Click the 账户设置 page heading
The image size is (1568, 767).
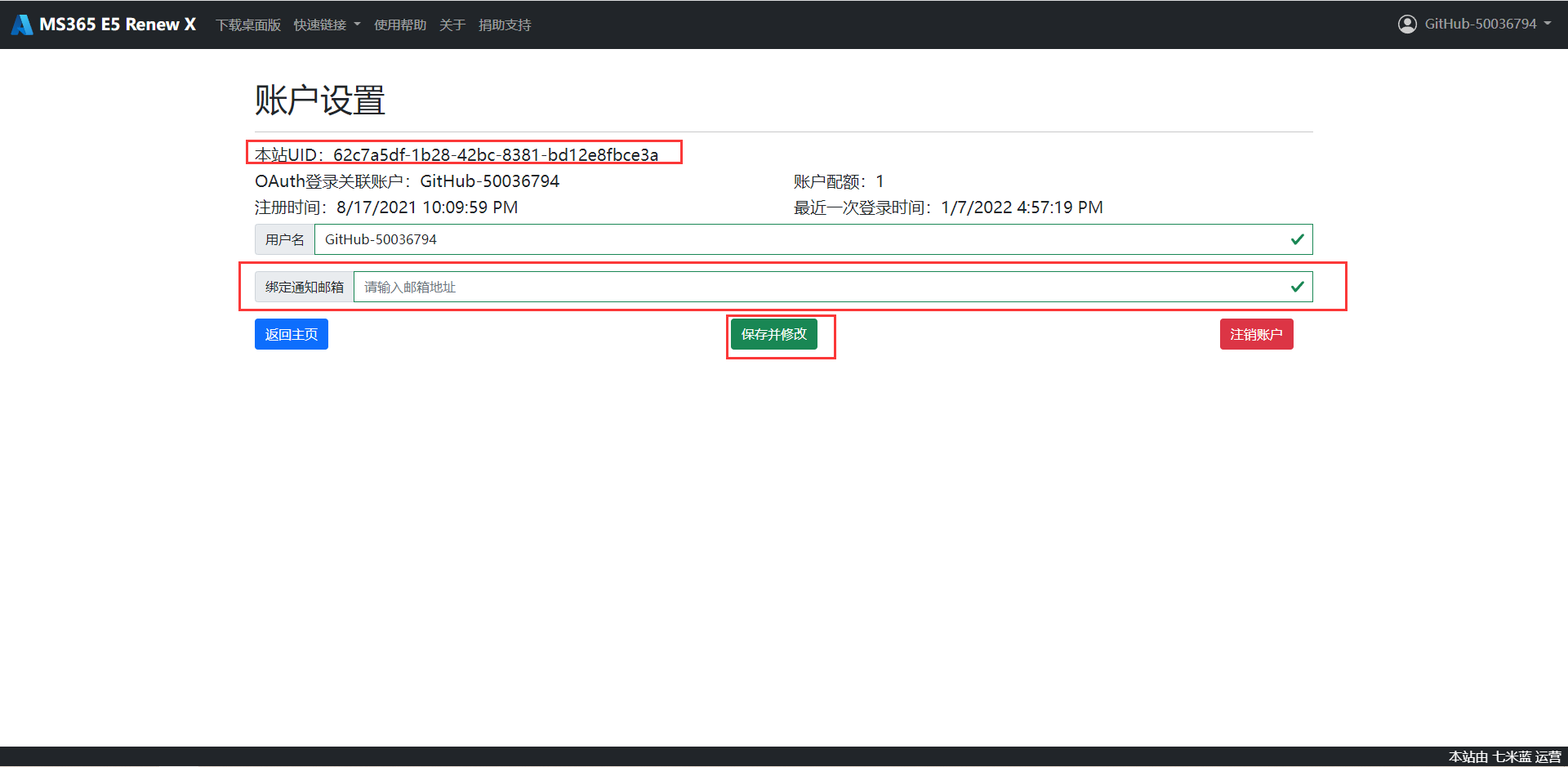[x=320, y=100]
